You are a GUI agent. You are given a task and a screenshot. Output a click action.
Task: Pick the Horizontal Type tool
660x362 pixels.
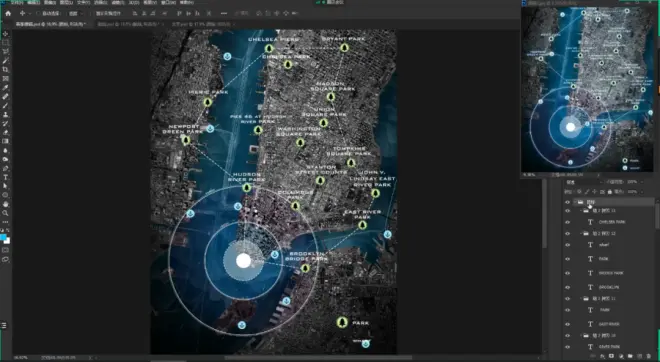5,177
